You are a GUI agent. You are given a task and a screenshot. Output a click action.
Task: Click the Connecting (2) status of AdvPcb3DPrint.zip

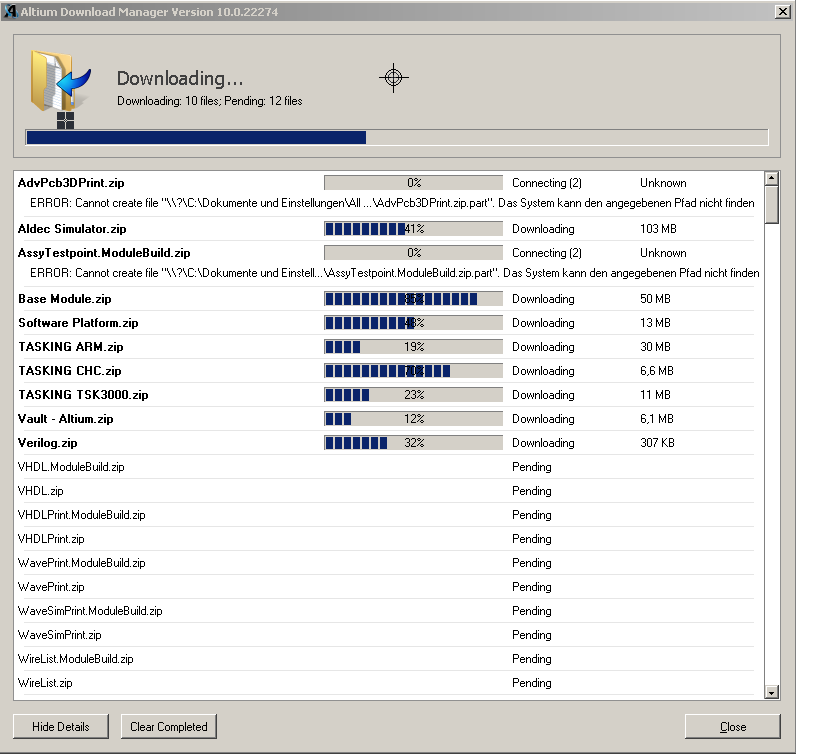click(x=547, y=183)
